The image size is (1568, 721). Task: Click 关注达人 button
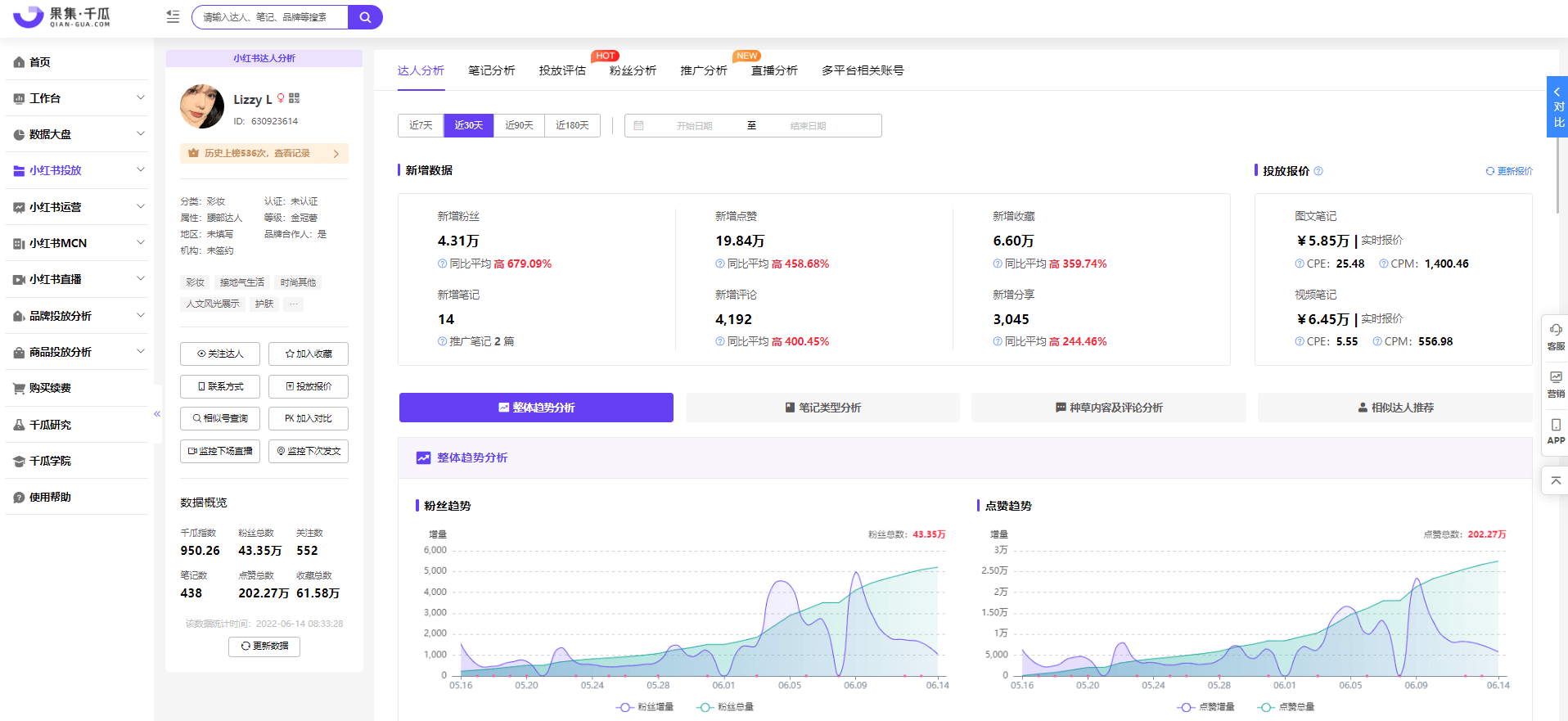[220, 354]
